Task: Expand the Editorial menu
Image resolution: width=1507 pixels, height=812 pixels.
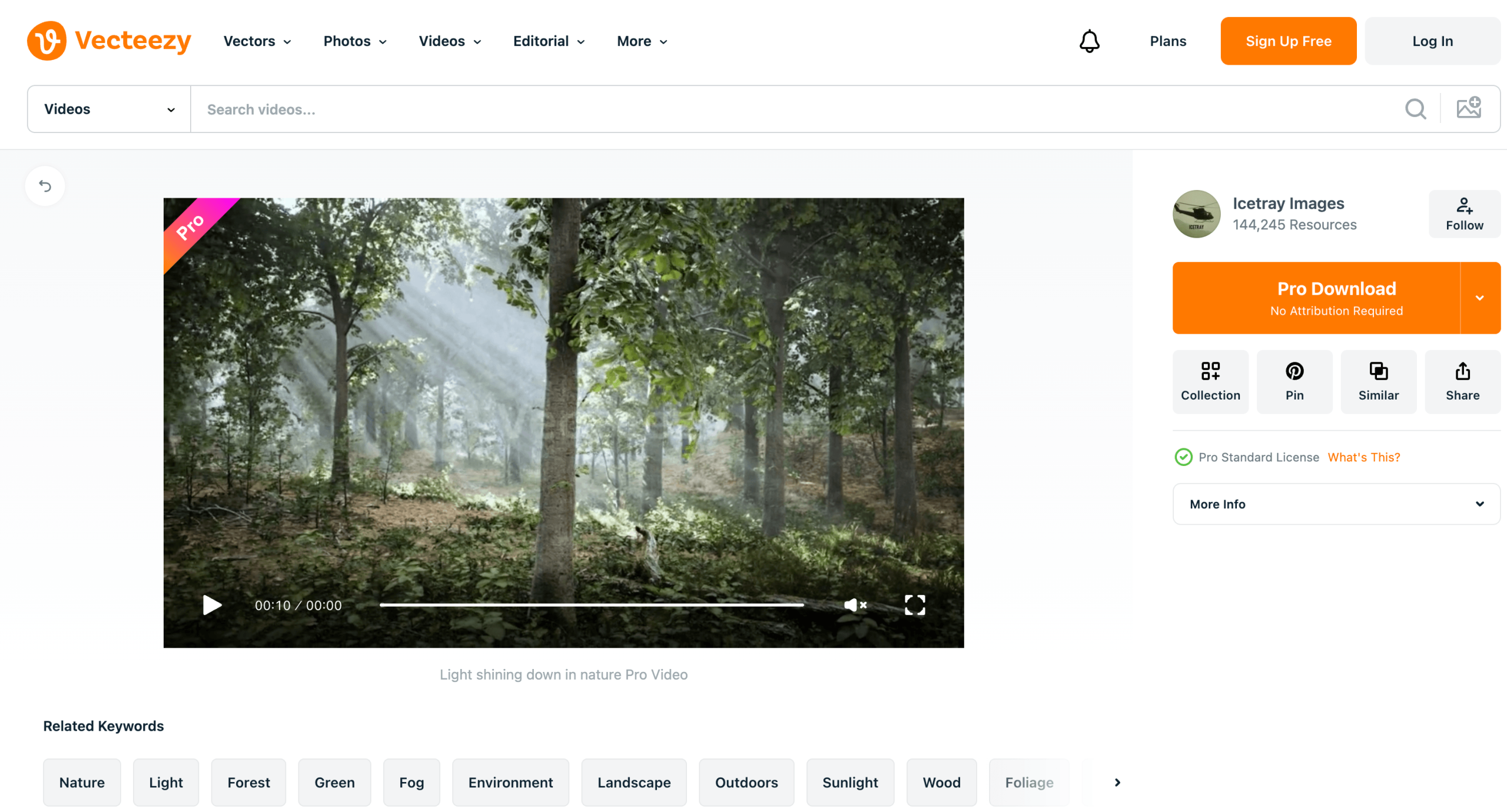Action: (549, 41)
